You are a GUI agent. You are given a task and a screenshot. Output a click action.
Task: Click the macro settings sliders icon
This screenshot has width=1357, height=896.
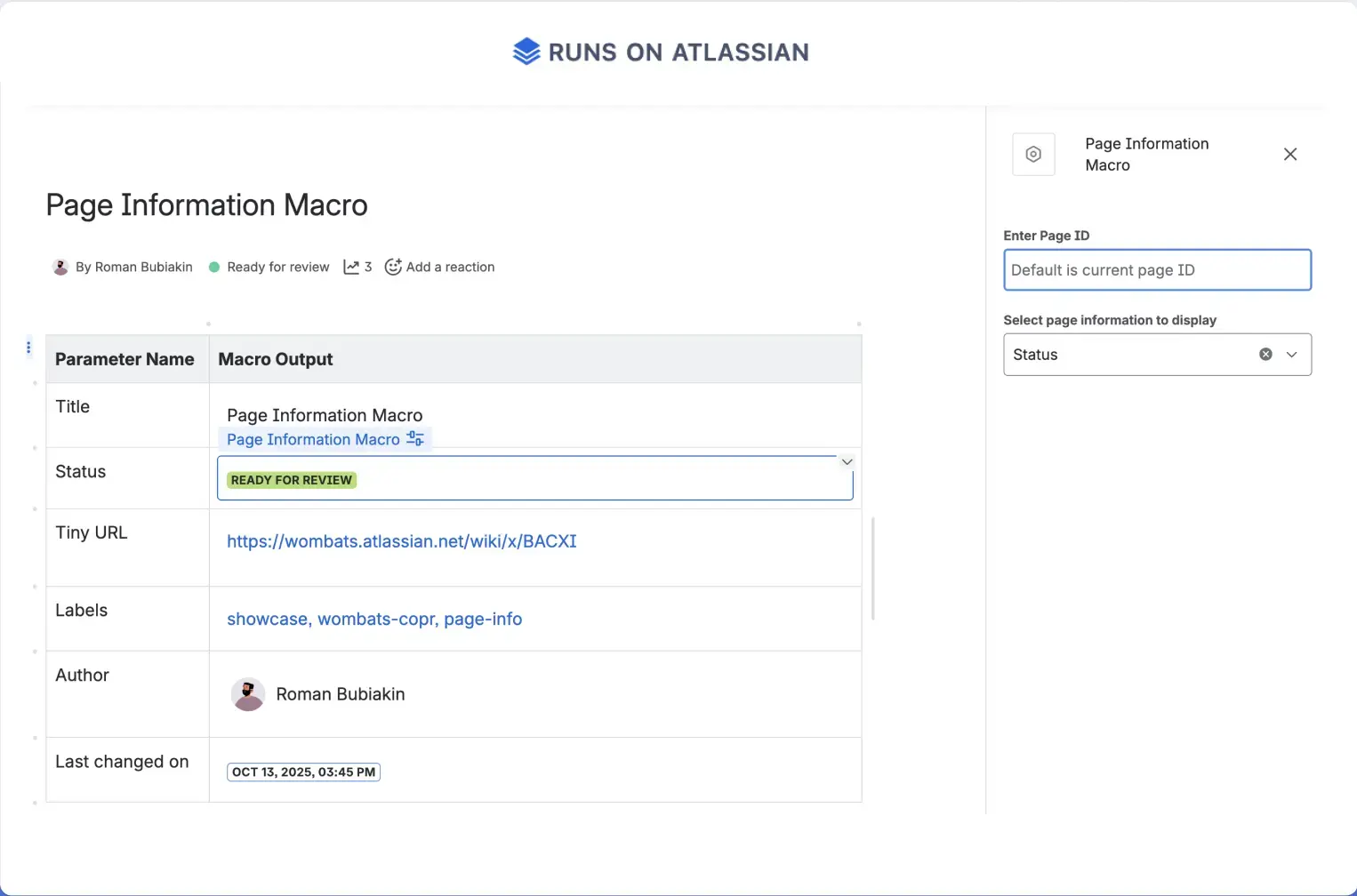pyautogui.click(x=415, y=439)
